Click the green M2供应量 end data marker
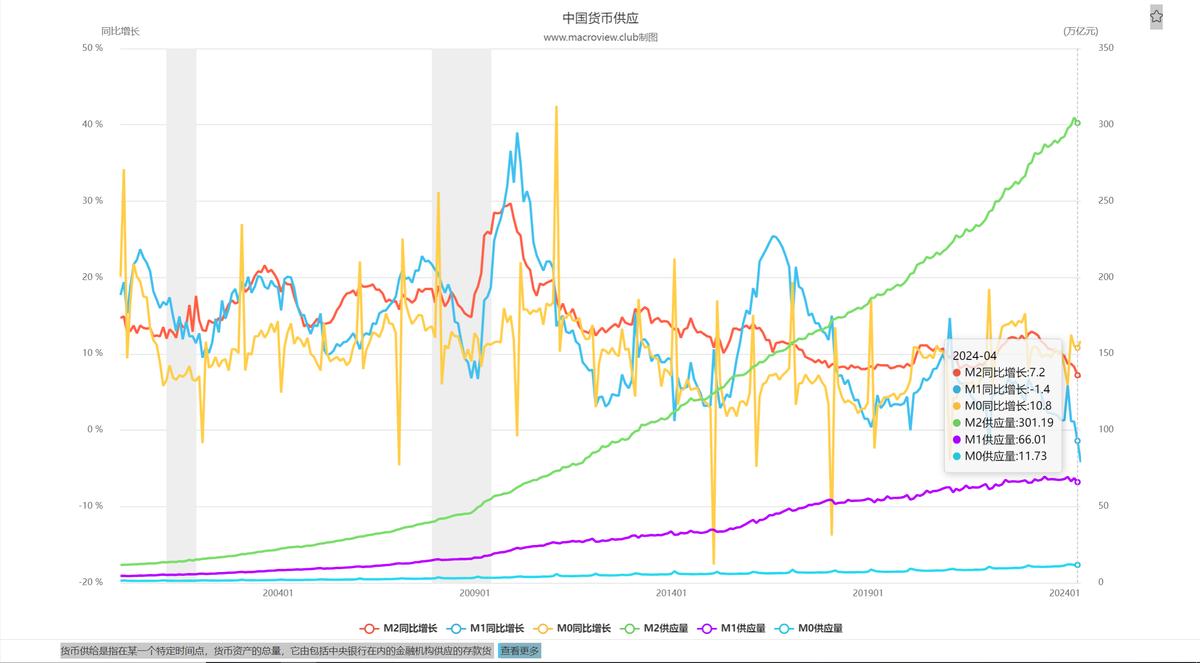The width and height of the screenshot is (1200, 663). (x=1077, y=122)
